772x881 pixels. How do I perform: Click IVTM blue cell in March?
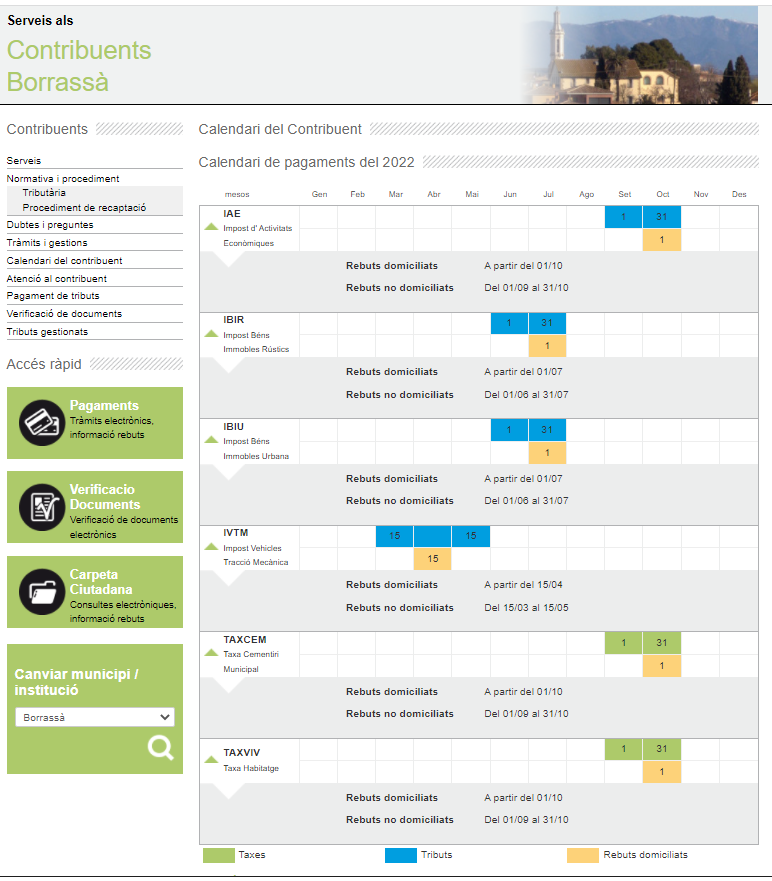pyautogui.click(x=394, y=536)
